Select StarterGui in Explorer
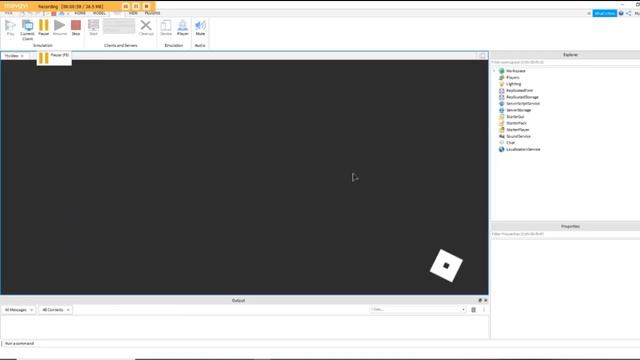 [515, 117]
